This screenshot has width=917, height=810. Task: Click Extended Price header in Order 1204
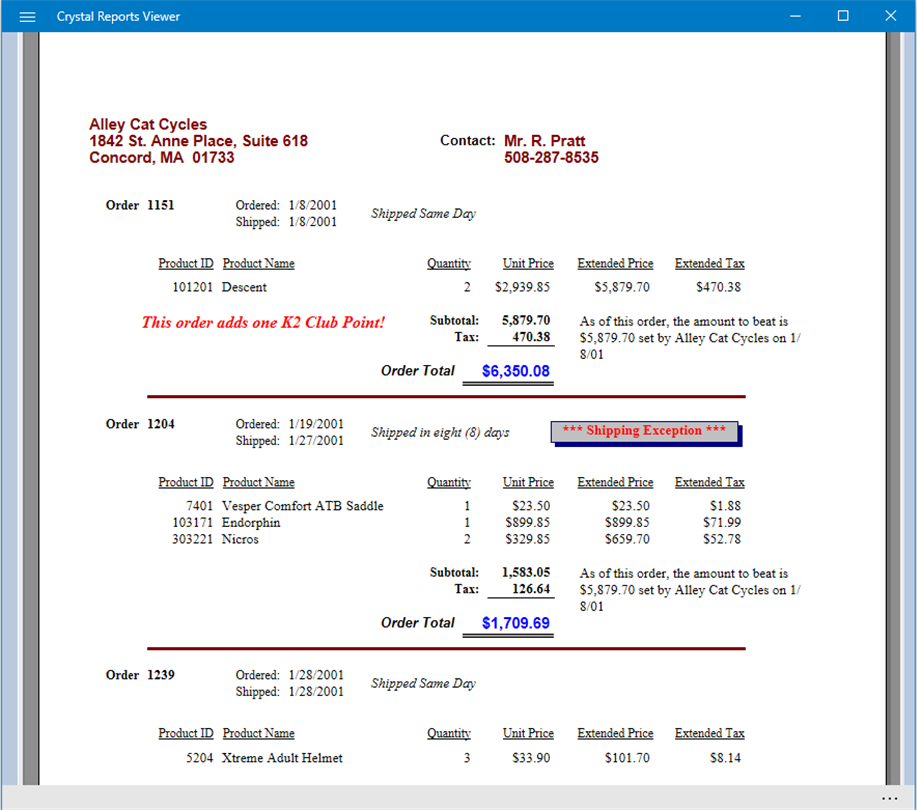coord(615,482)
